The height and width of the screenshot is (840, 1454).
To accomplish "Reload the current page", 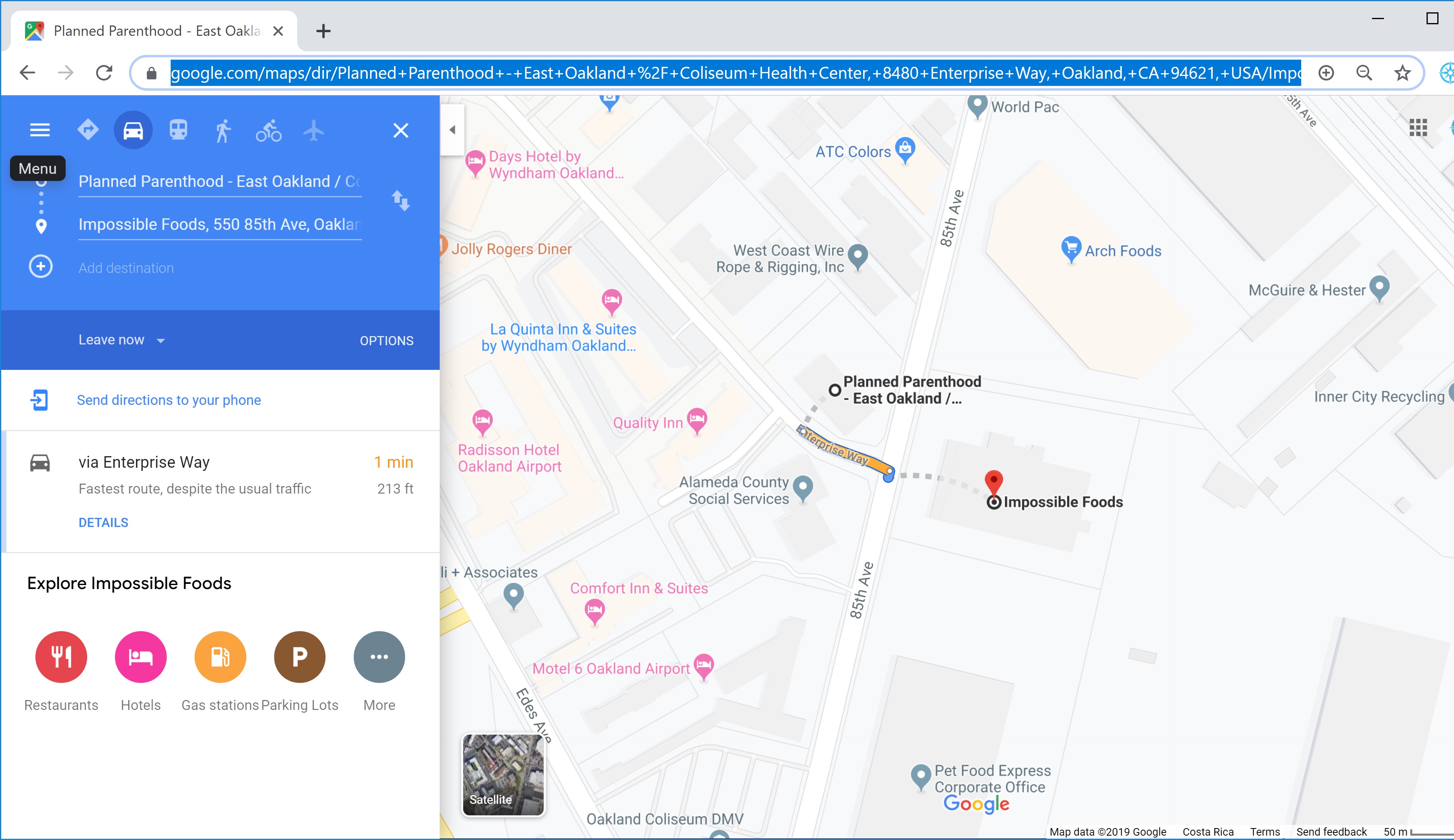I will coord(104,73).
